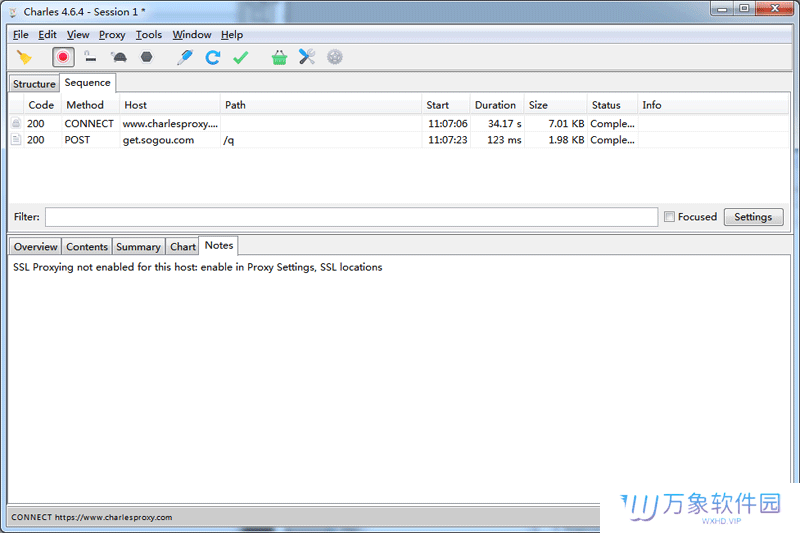Click the lock icon on CONNECT row
This screenshot has height=533, width=800.
16,123
